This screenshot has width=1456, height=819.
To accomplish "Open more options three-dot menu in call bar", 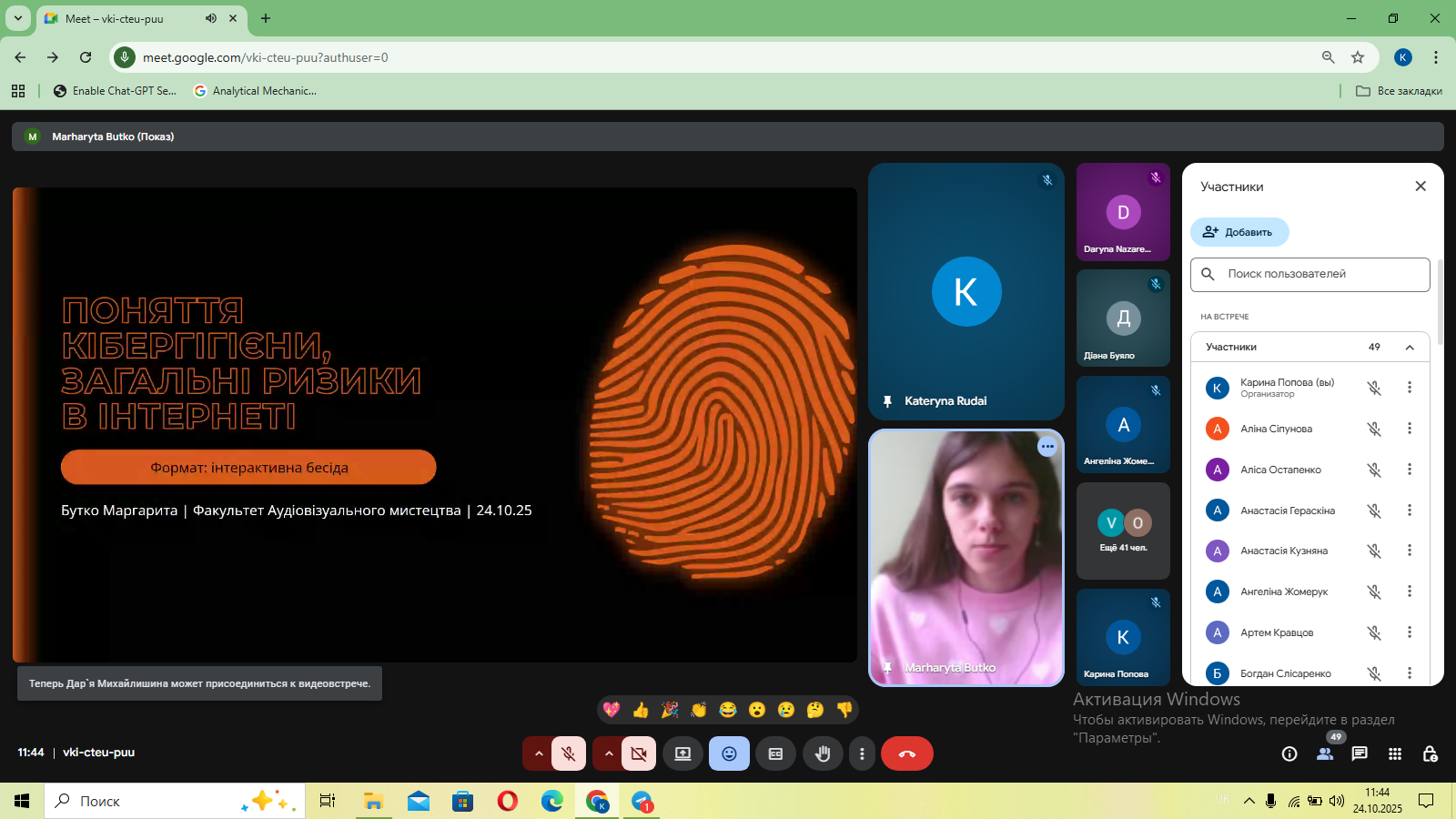I will pyautogui.click(x=862, y=753).
